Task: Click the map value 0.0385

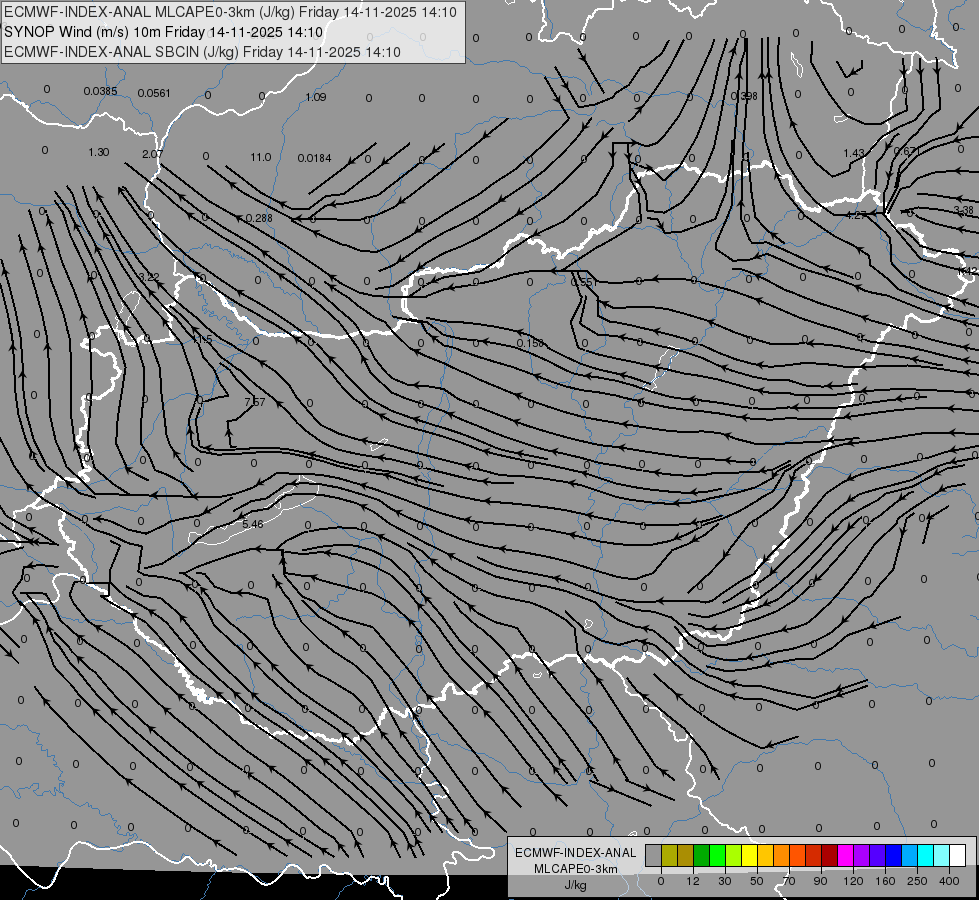Action: click(101, 91)
